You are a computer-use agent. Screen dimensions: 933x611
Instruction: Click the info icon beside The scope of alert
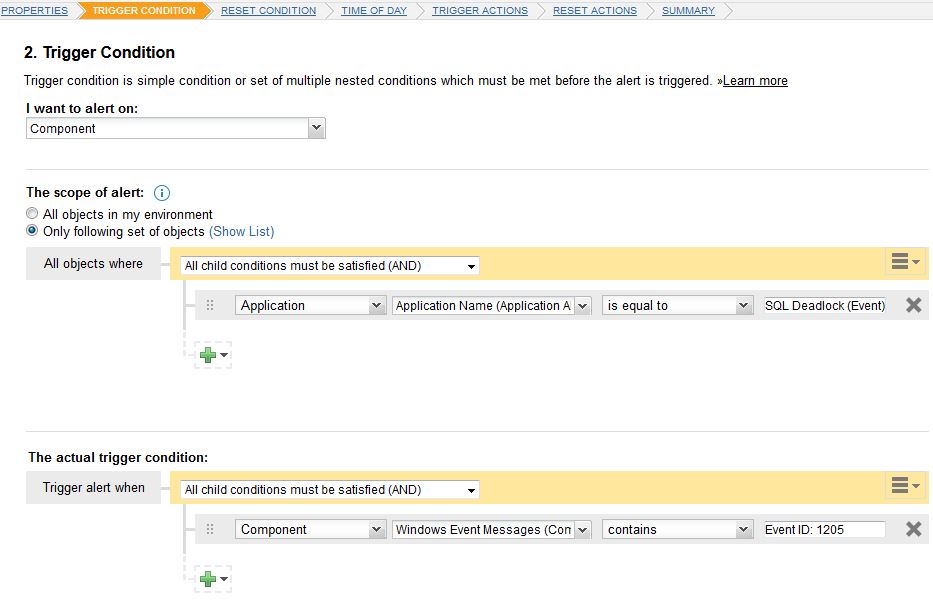(x=161, y=193)
